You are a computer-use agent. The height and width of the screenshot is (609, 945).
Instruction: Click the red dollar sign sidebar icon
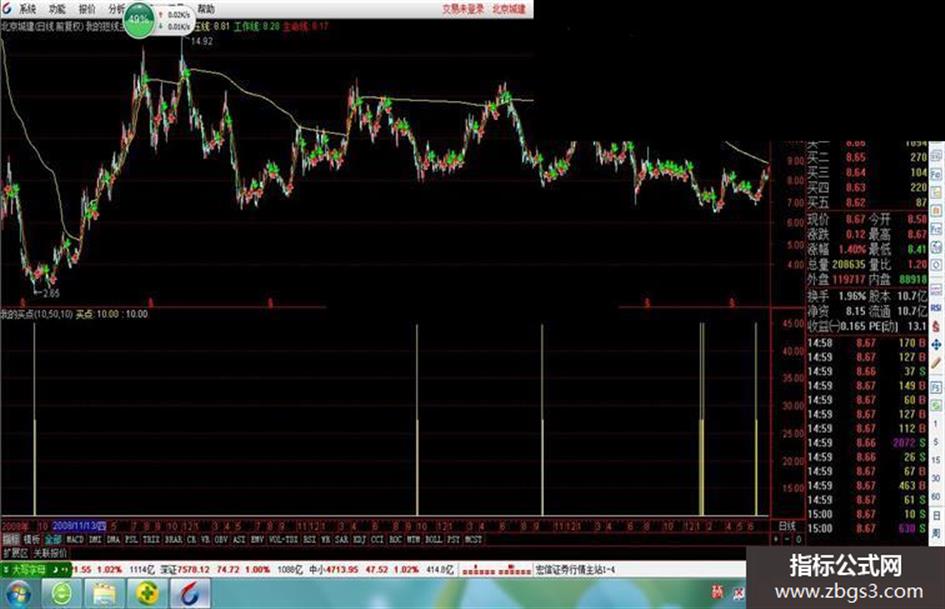(937, 326)
